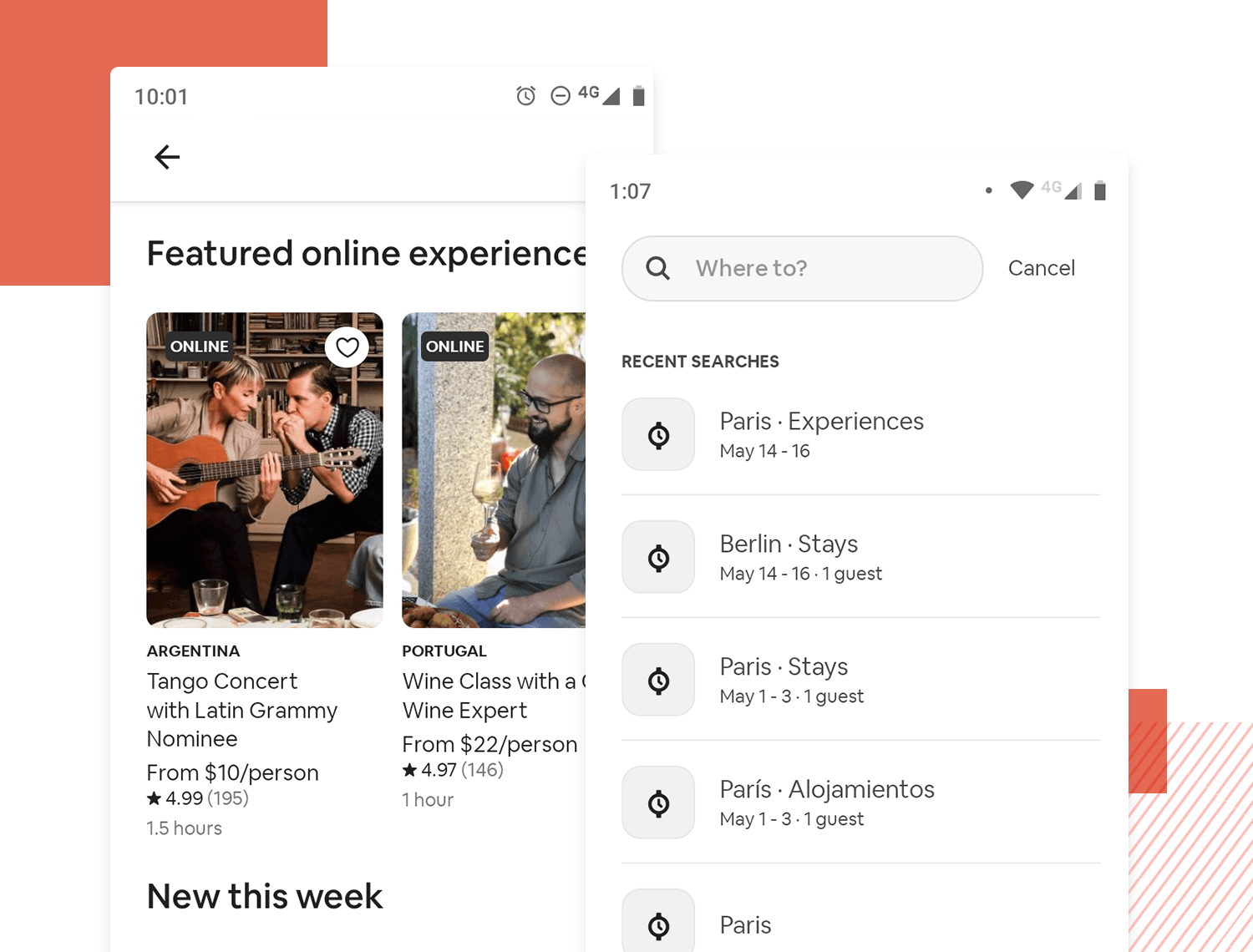The height and width of the screenshot is (952, 1253).
Task: Tap the RECENT SEARCHES header
Action: [x=700, y=362]
